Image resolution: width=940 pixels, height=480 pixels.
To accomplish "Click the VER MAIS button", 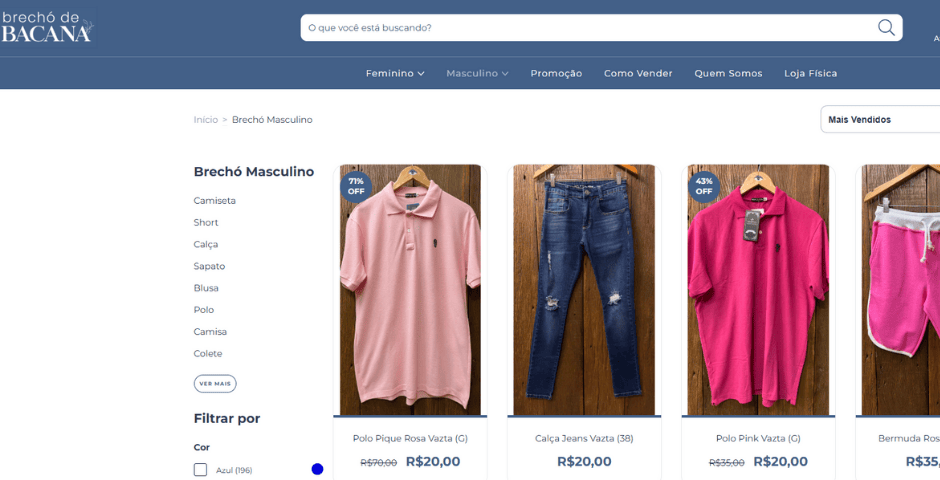I will pyautogui.click(x=215, y=383).
